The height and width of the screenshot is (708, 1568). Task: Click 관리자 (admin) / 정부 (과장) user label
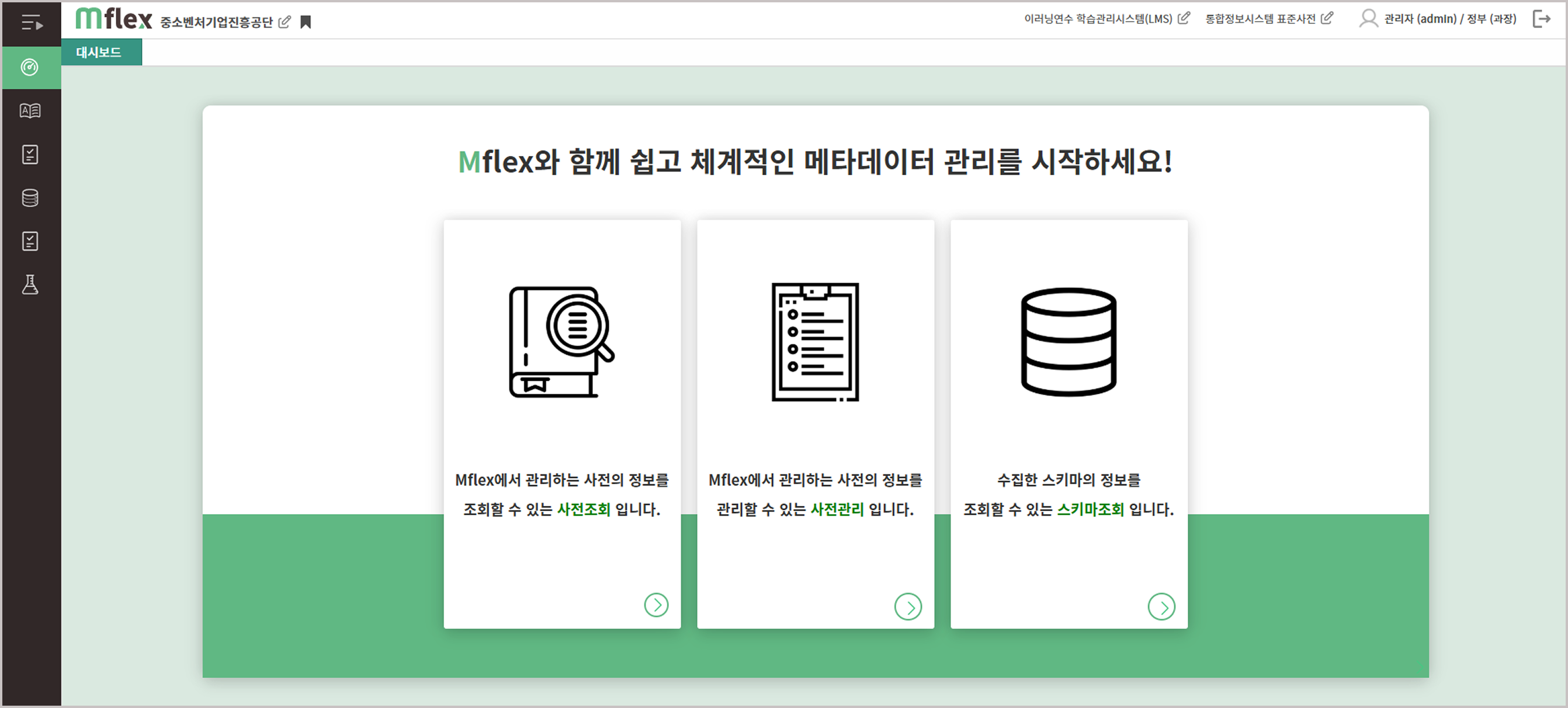1450,19
